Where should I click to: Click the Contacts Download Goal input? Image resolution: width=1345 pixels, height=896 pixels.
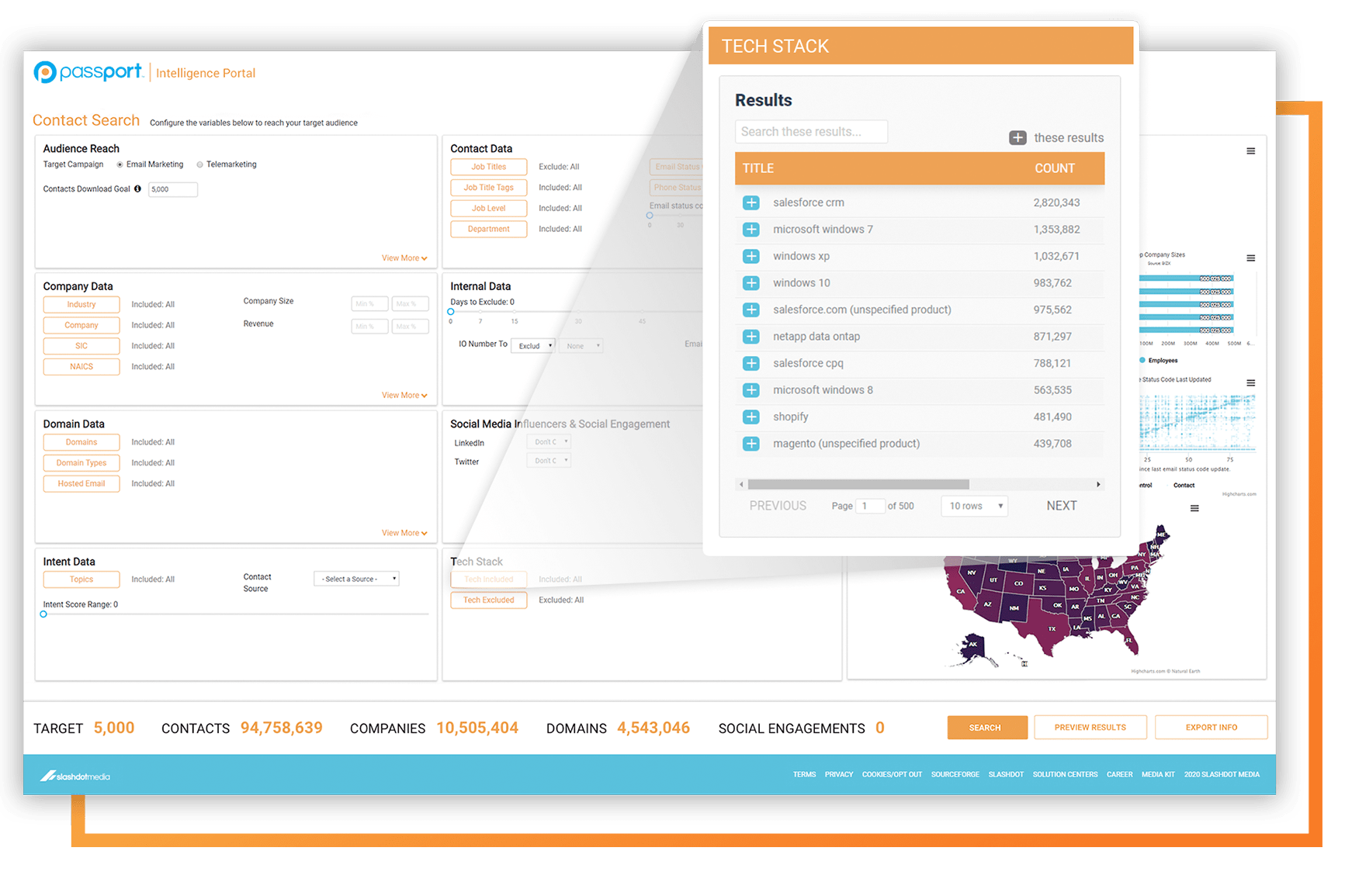pos(173,189)
